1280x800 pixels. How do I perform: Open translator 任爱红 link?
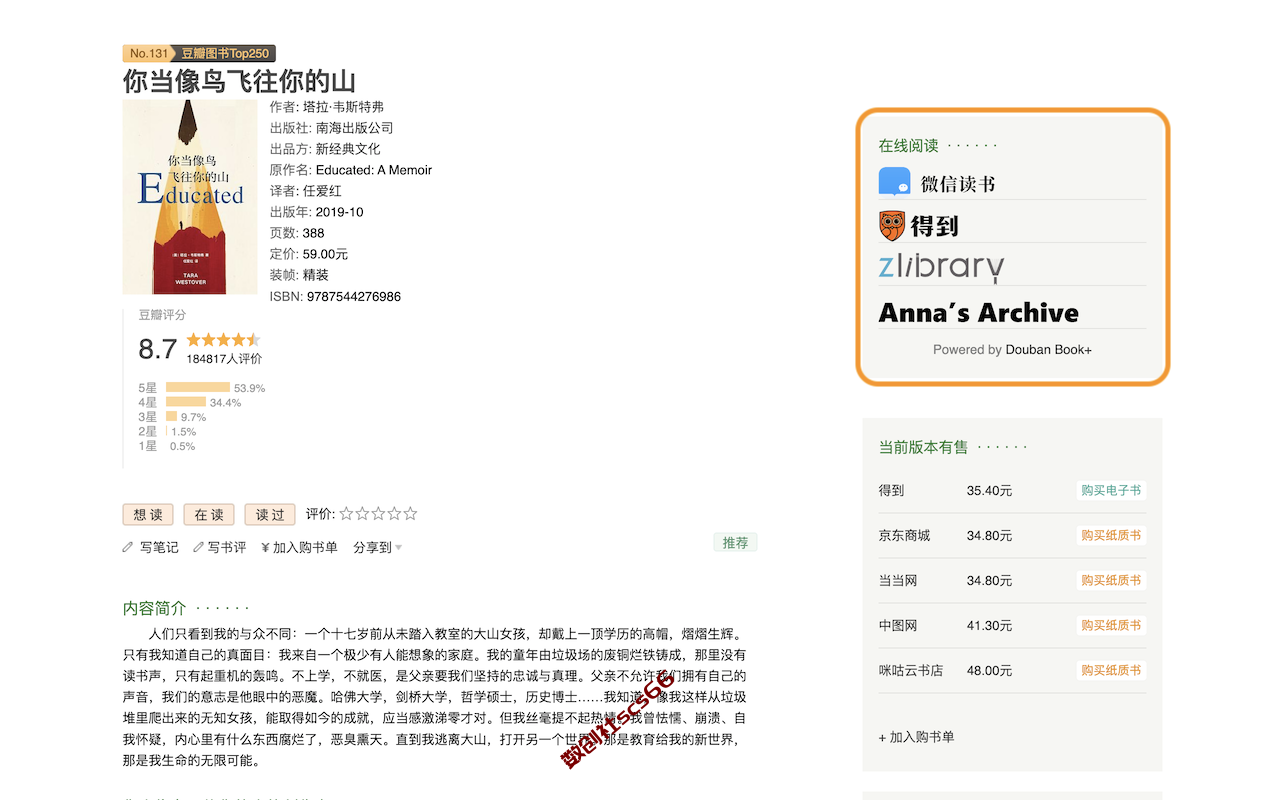(x=322, y=191)
